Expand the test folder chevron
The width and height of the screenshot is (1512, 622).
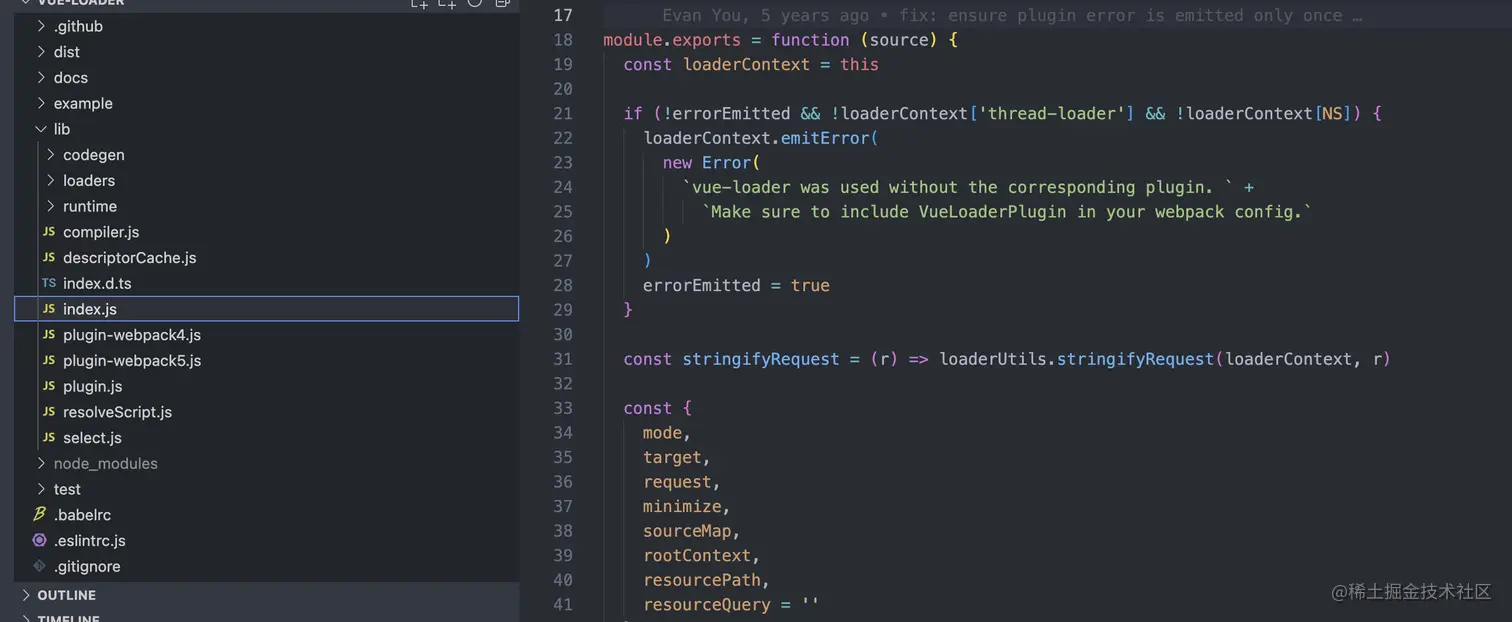[41, 489]
